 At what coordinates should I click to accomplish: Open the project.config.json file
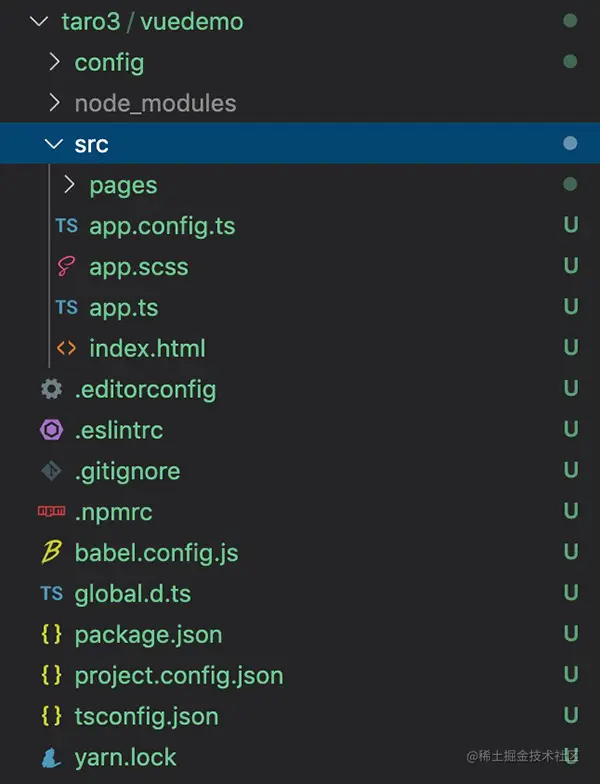pos(178,676)
